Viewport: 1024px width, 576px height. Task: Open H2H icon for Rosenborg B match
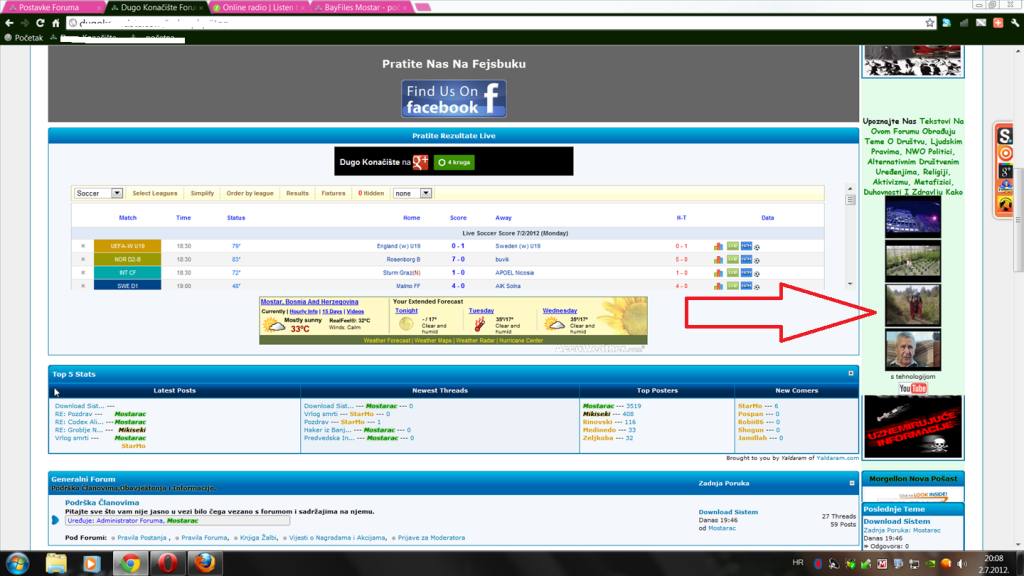coord(746,259)
